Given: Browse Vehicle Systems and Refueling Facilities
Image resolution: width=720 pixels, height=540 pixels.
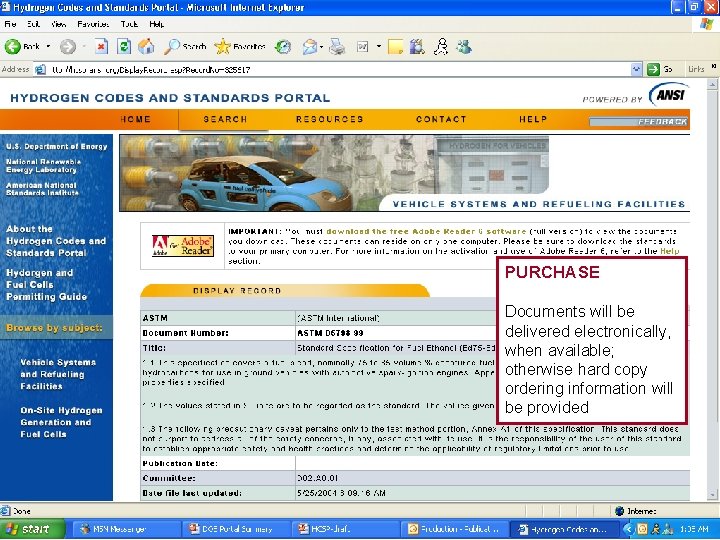Looking at the screenshot, I should (x=58, y=374).
